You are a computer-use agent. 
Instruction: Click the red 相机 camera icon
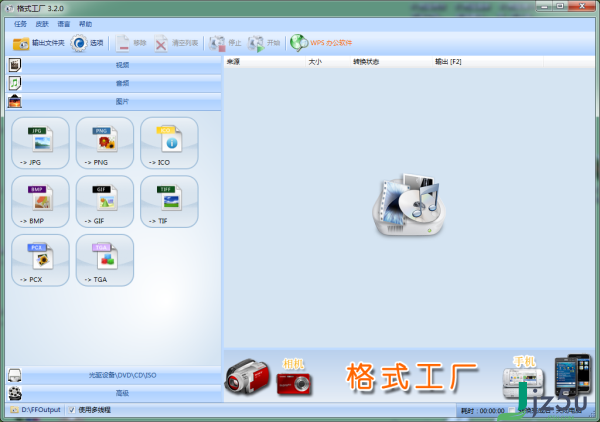[294, 383]
